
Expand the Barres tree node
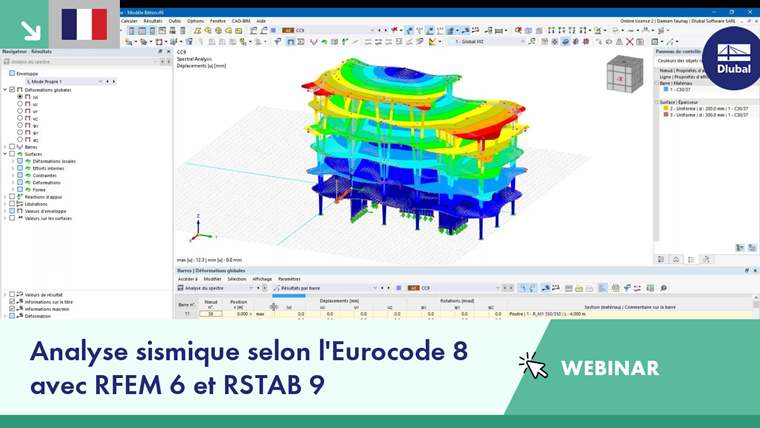coord(5,146)
